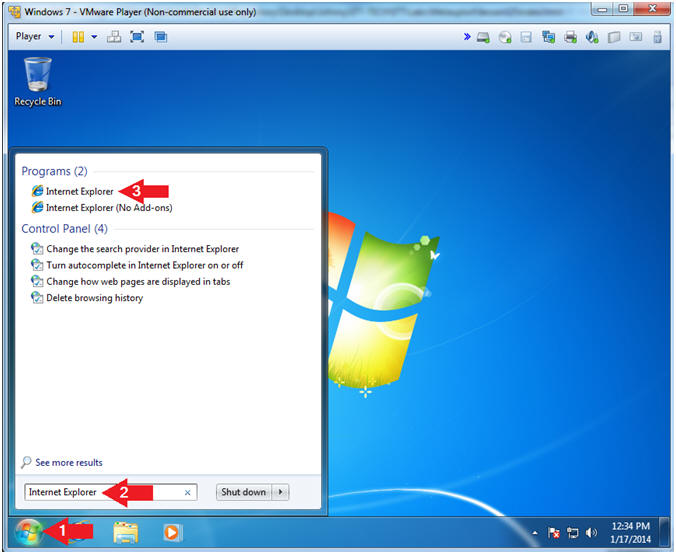Expand the power options arrow beside pause
The image size is (676, 554).
pyautogui.click(x=94, y=37)
